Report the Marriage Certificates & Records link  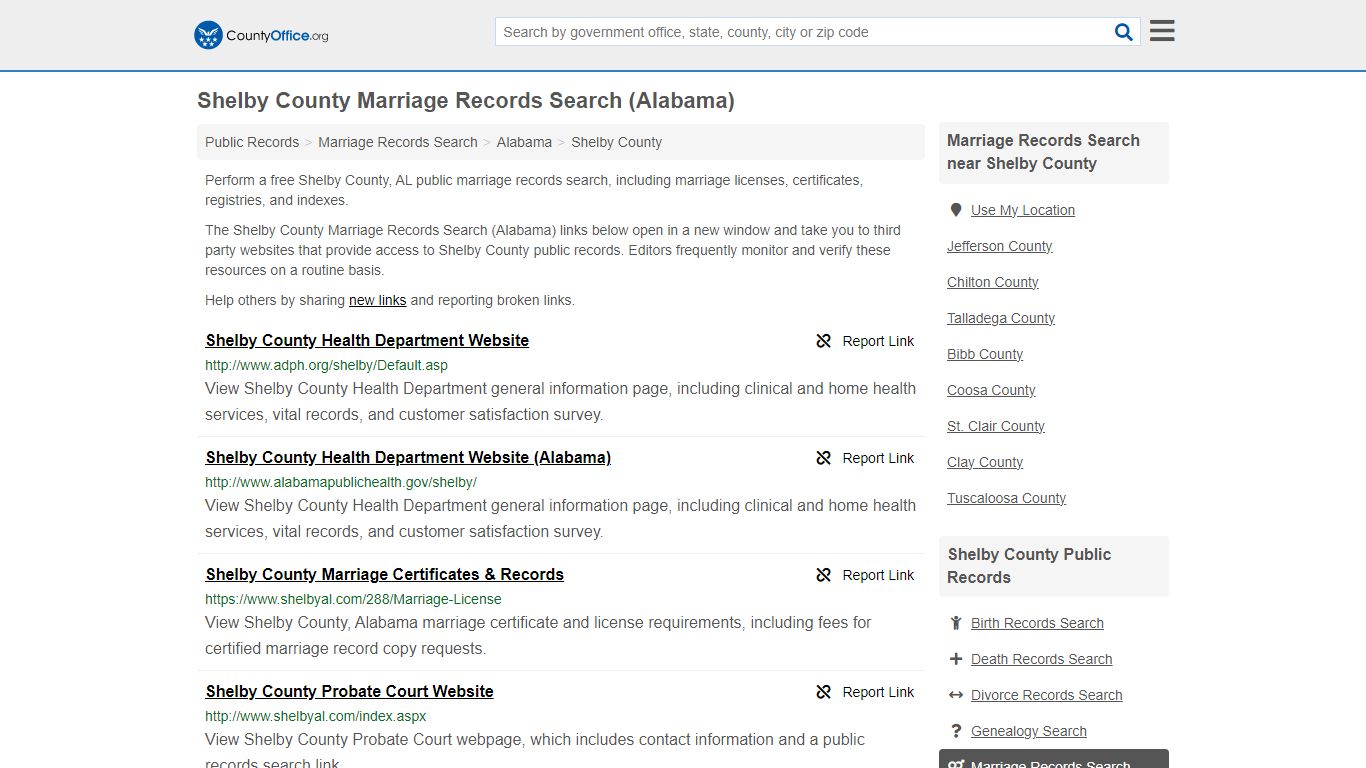pyautogui.click(x=878, y=575)
